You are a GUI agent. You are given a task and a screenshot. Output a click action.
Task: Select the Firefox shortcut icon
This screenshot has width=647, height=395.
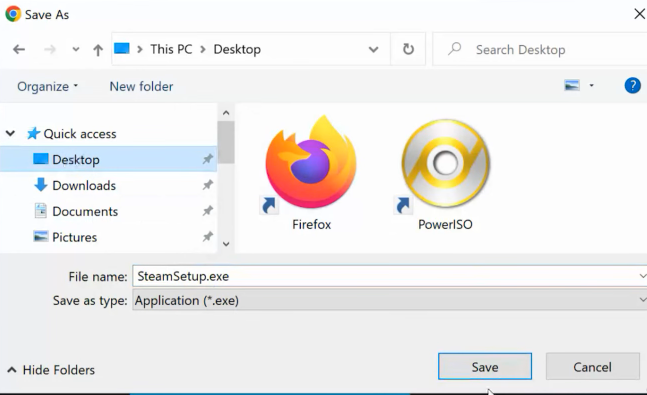pos(311,163)
